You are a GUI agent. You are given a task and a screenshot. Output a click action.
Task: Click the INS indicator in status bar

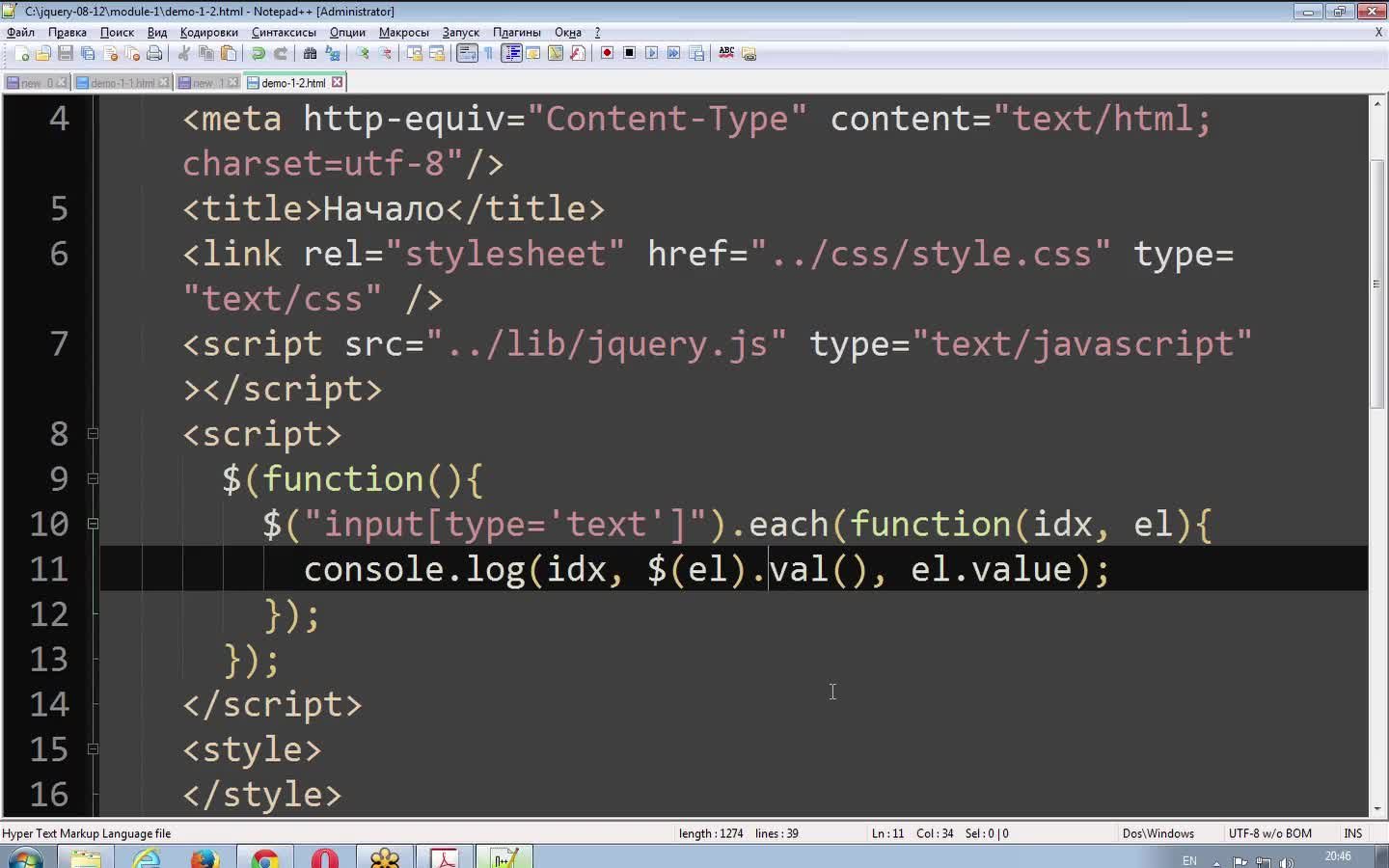[x=1352, y=833]
